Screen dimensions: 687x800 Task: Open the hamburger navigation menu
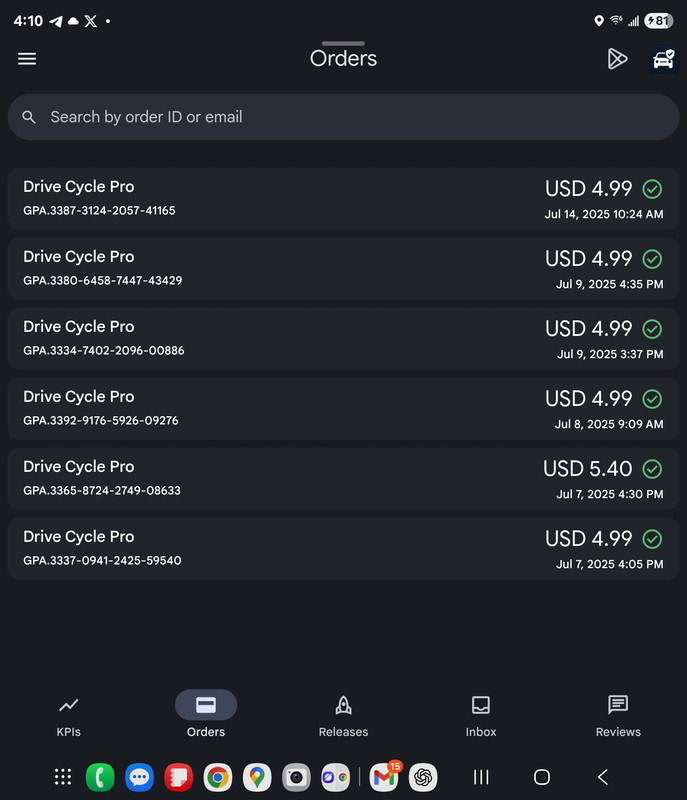click(x=27, y=59)
